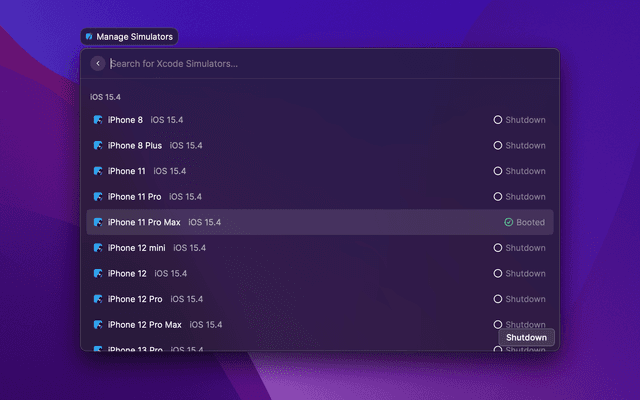The height and width of the screenshot is (400, 640).
Task: Go back using the back arrow button
Action: coord(98,64)
